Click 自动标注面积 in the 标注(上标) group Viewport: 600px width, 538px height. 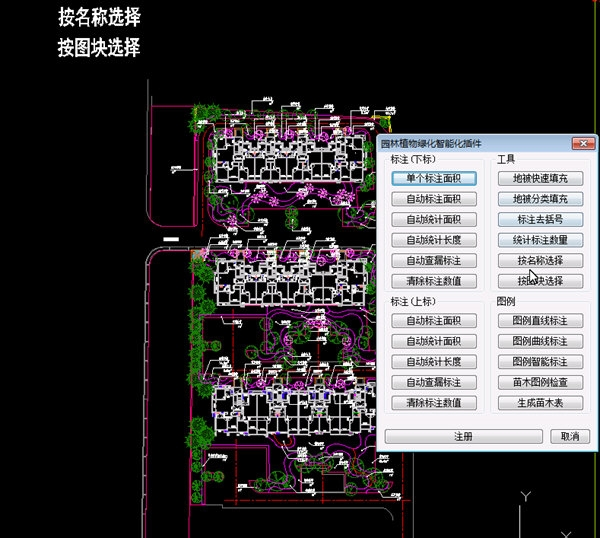433,321
